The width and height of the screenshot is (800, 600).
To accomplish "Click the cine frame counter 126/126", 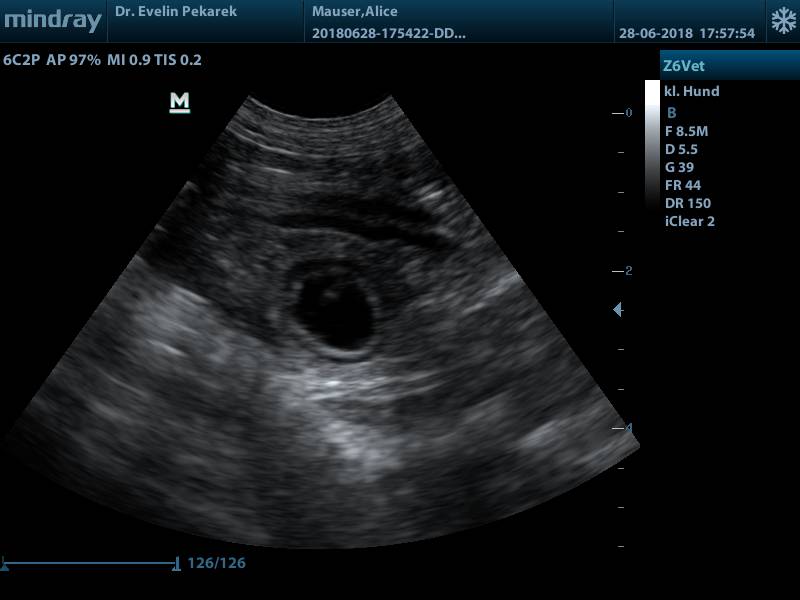I will tap(216, 563).
